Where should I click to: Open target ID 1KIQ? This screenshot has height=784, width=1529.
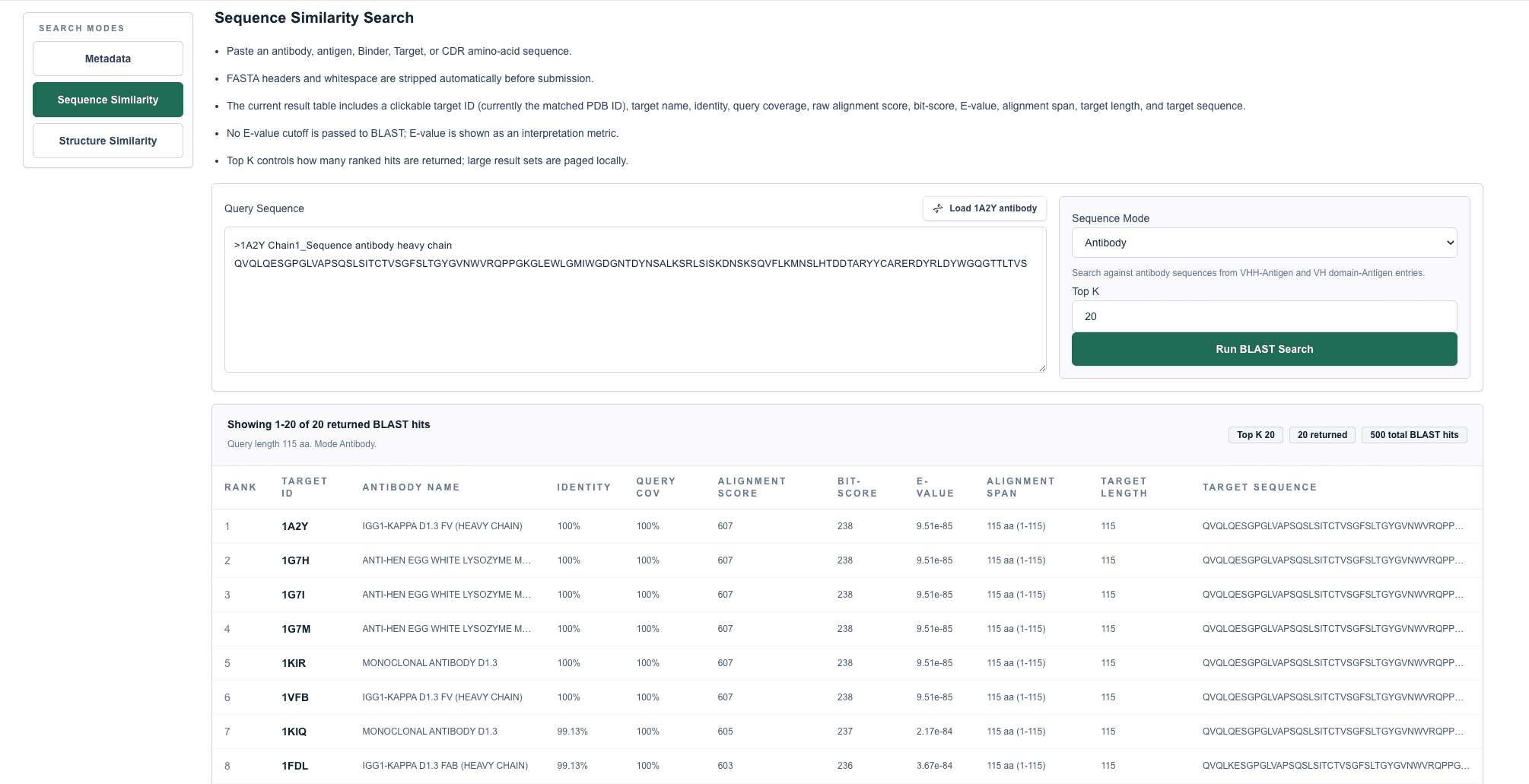click(294, 732)
